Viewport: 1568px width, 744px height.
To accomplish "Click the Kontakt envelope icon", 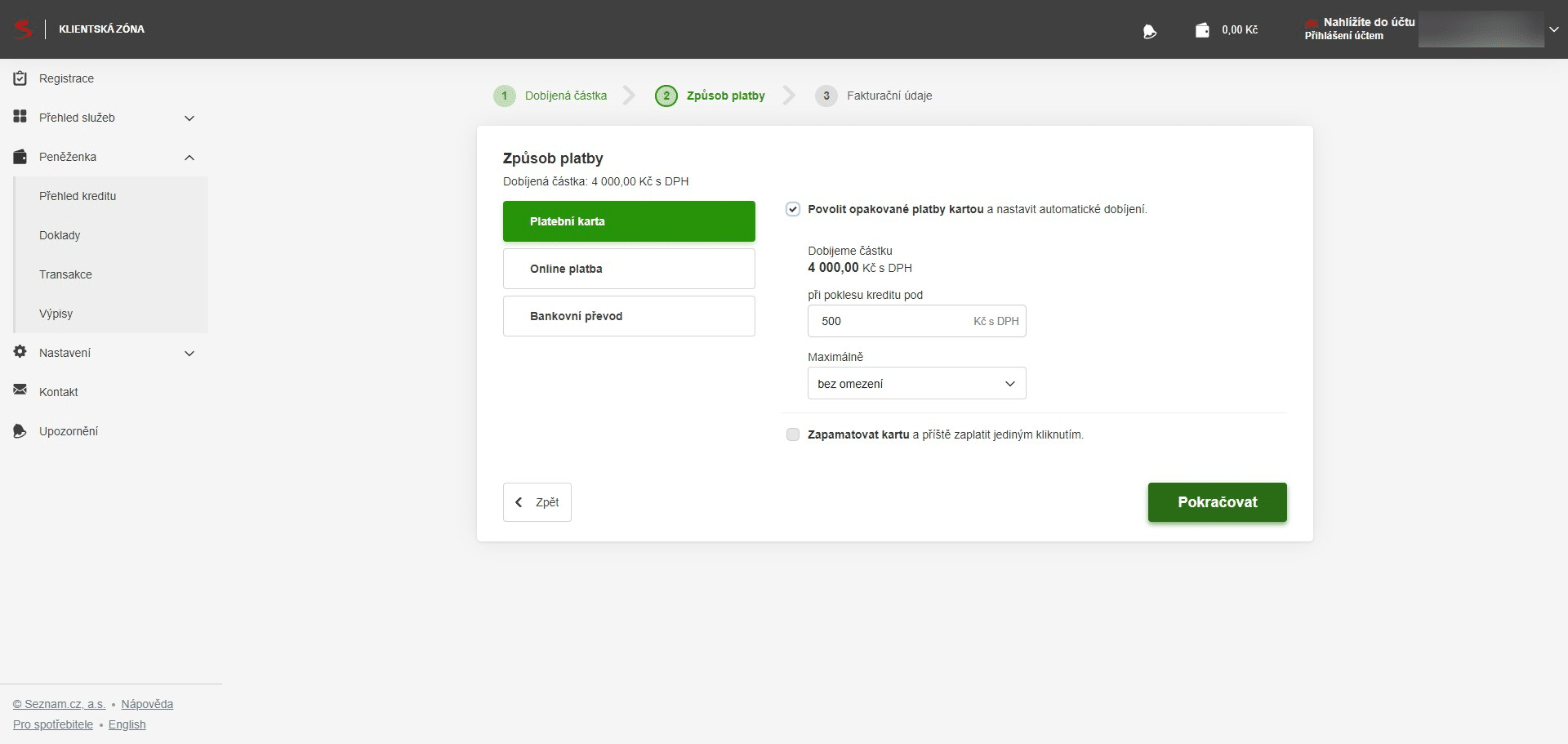I will point(20,391).
